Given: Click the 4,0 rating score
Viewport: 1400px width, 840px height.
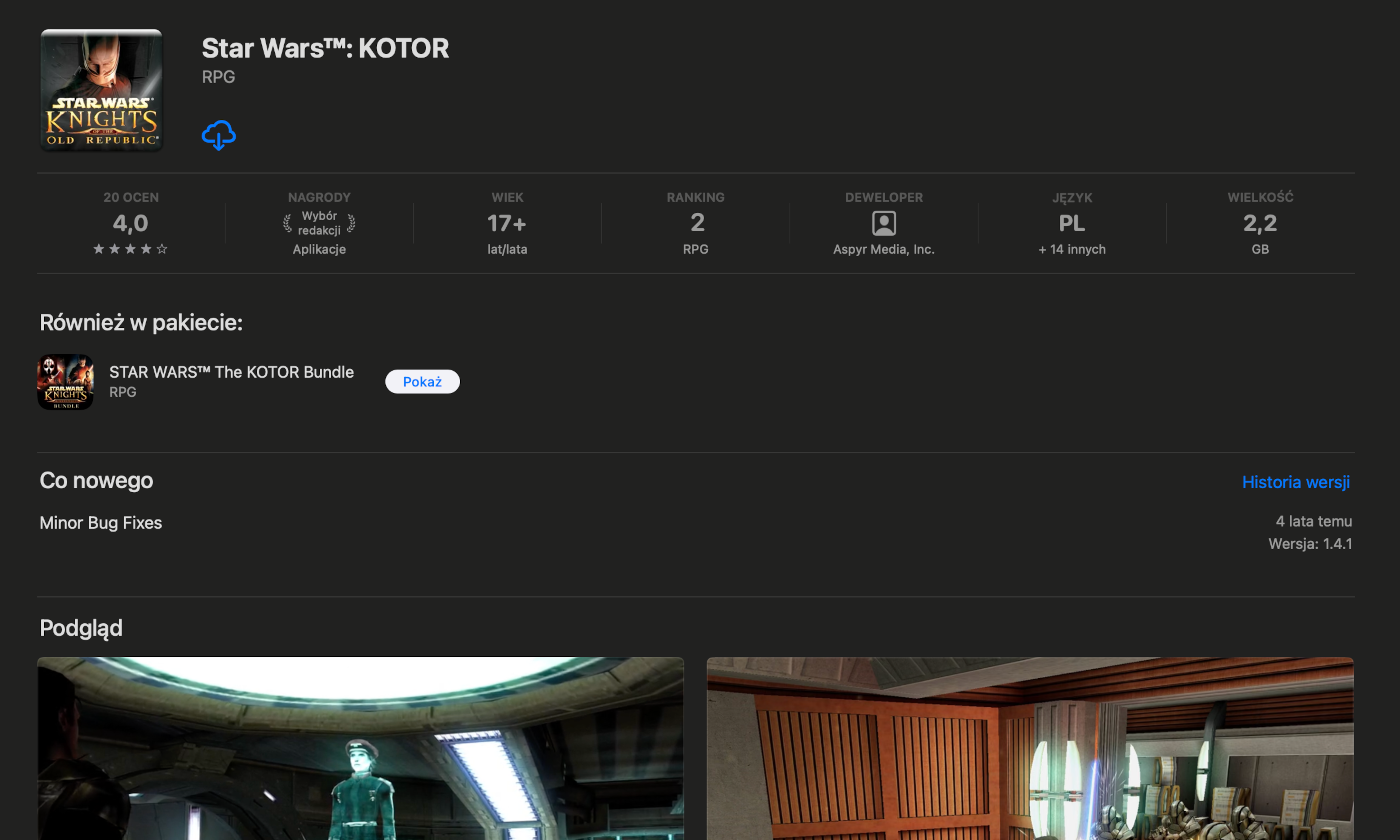Looking at the screenshot, I should coord(130,223).
